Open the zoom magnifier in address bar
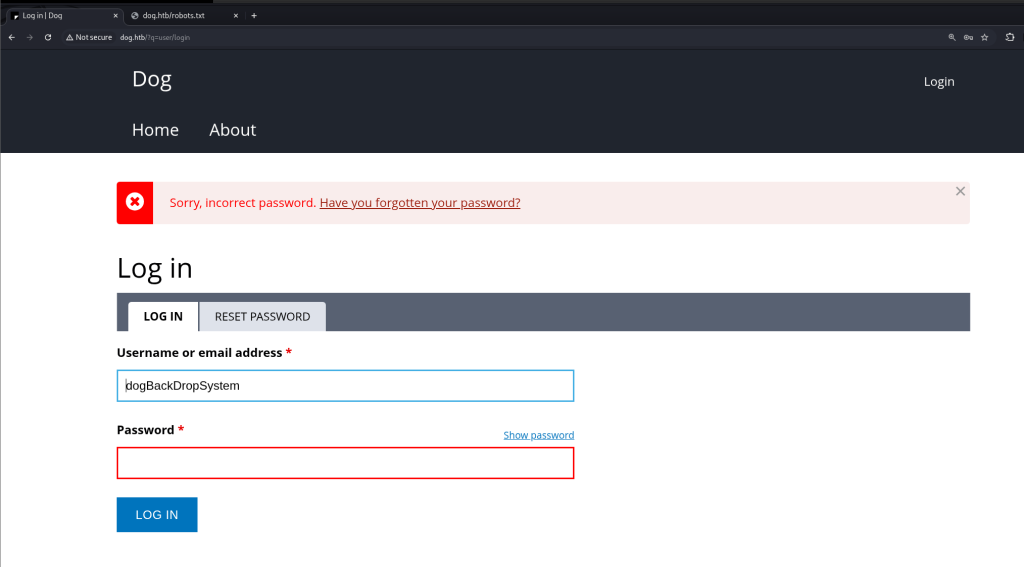Screen dimensions: 1024x567 [x=951, y=37]
